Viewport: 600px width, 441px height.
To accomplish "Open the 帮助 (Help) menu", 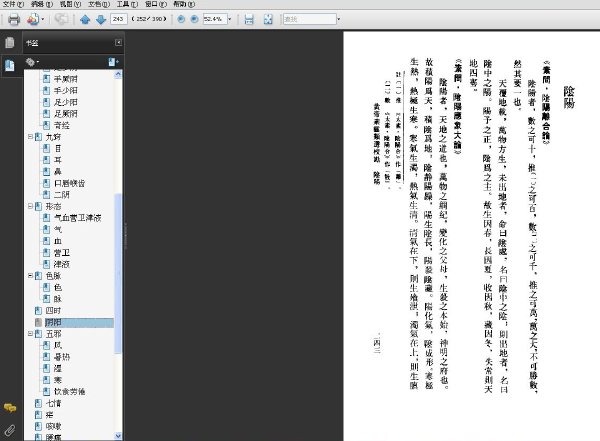I will (x=184, y=4).
